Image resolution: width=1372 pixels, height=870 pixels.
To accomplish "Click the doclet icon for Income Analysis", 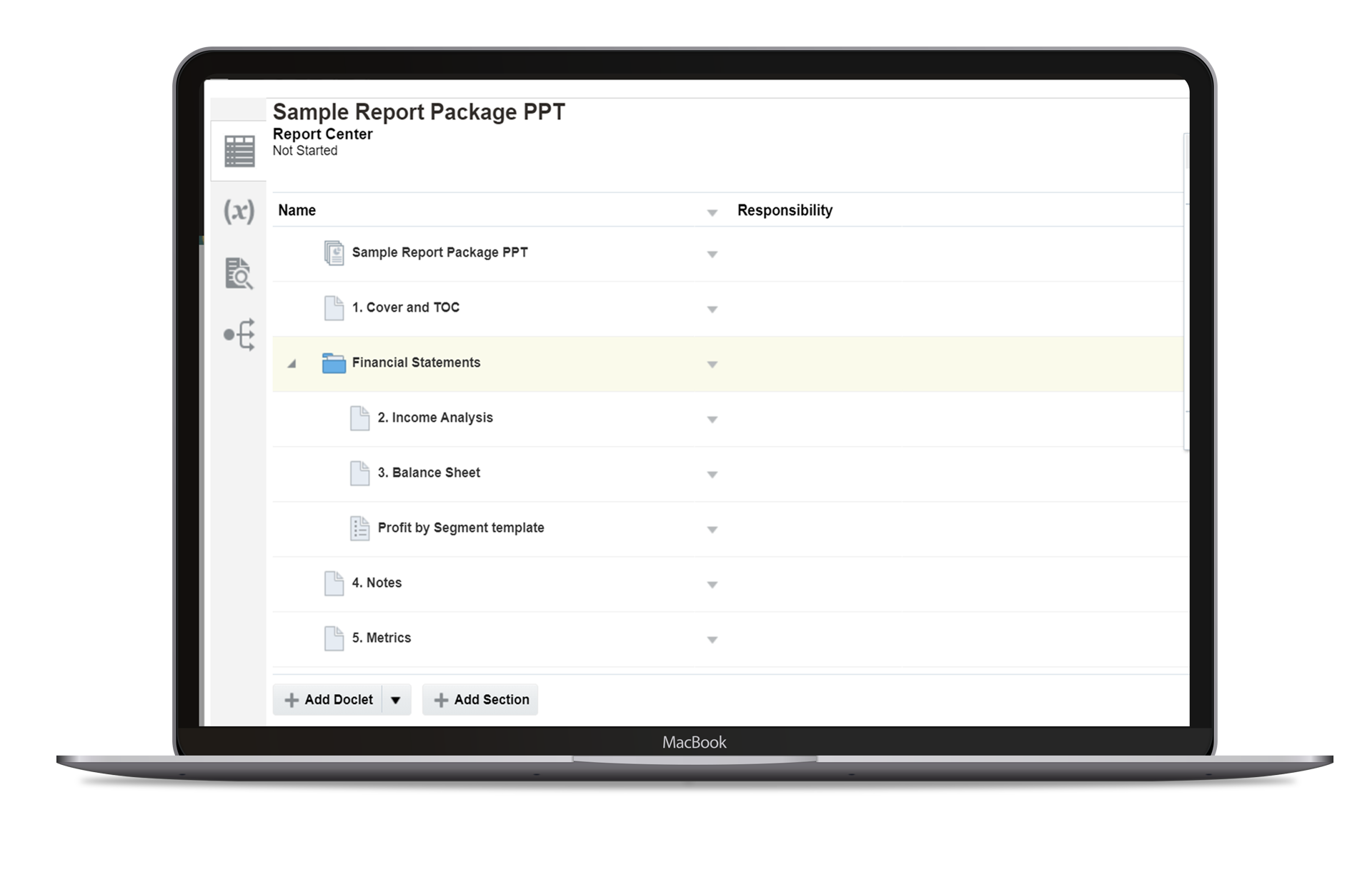I will 359,418.
